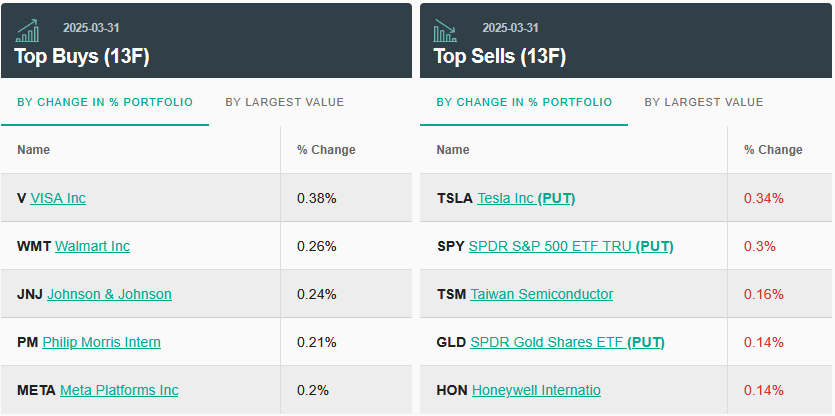
Task: Click the Top Sells 'Name' column header
Action: [x=453, y=150]
